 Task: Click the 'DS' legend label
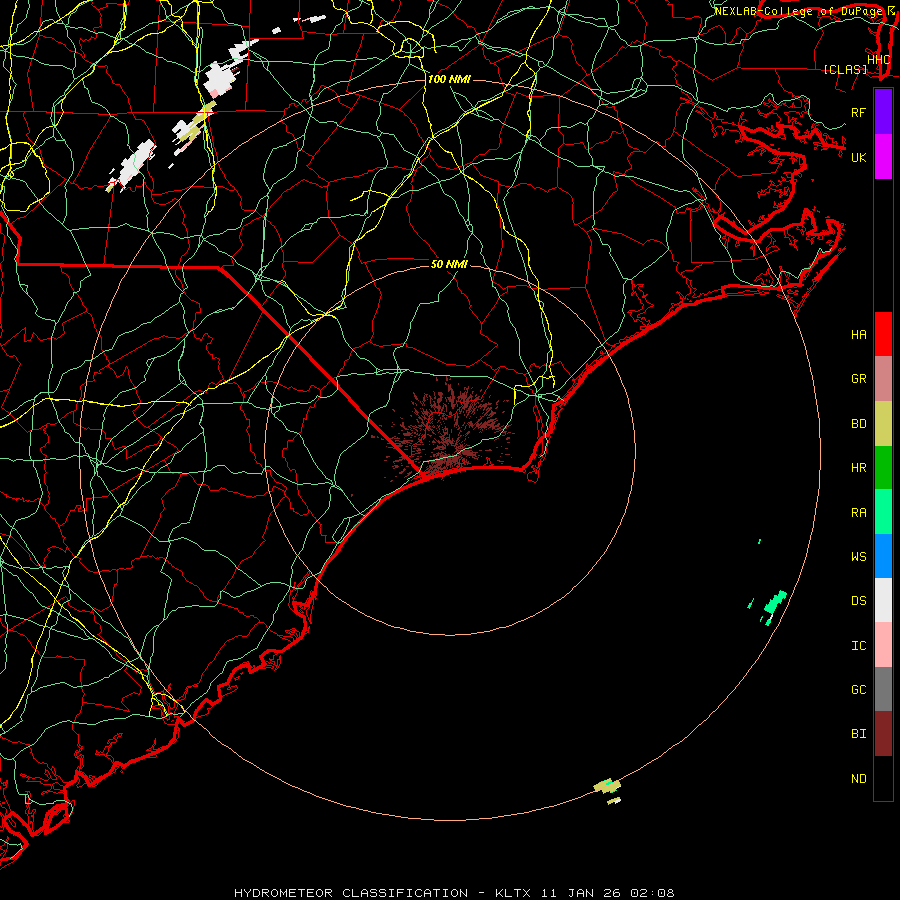point(859,601)
